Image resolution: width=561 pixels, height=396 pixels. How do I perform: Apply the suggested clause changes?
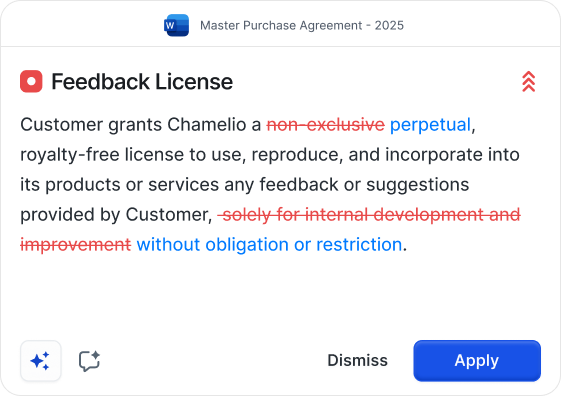tap(477, 361)
